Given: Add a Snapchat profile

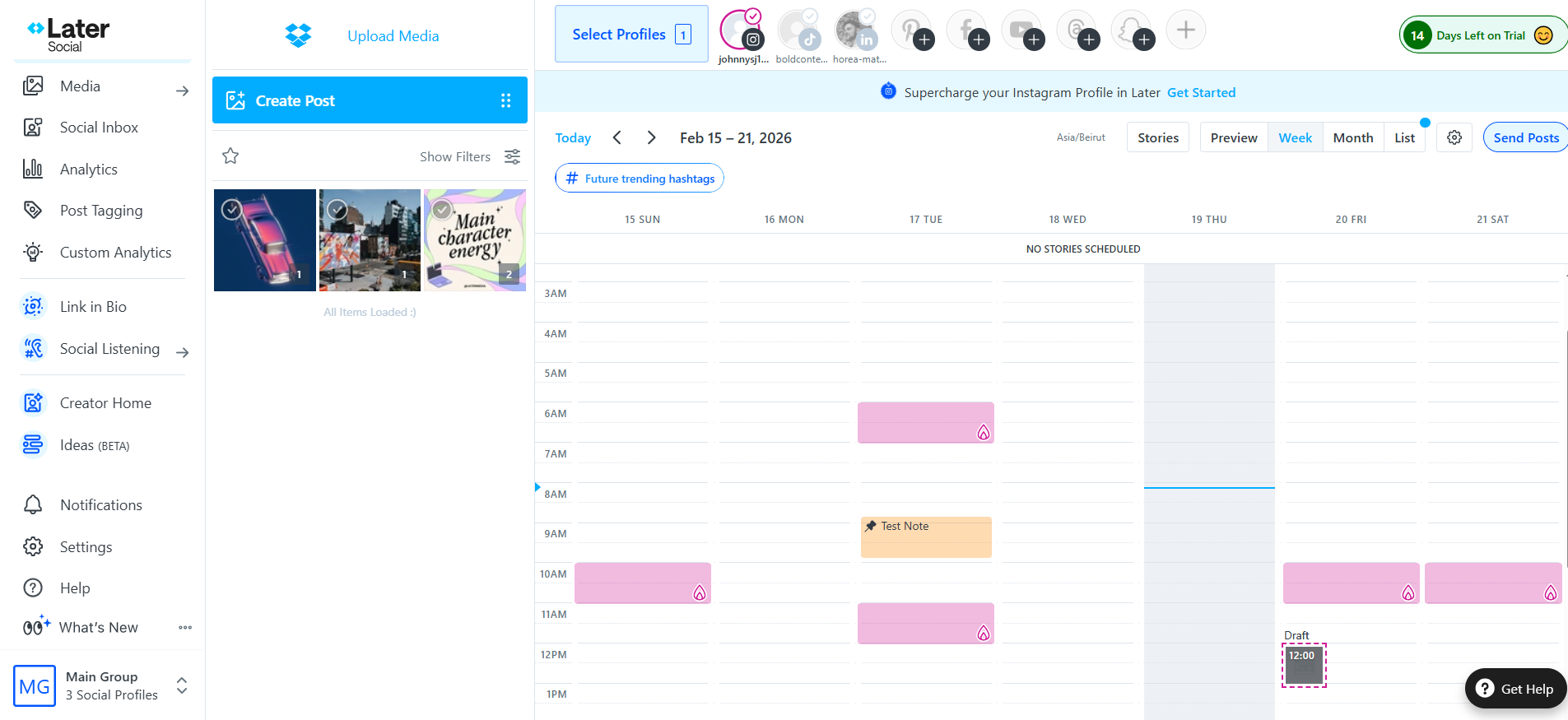Looking at the screenshot, I should 1132,30.
